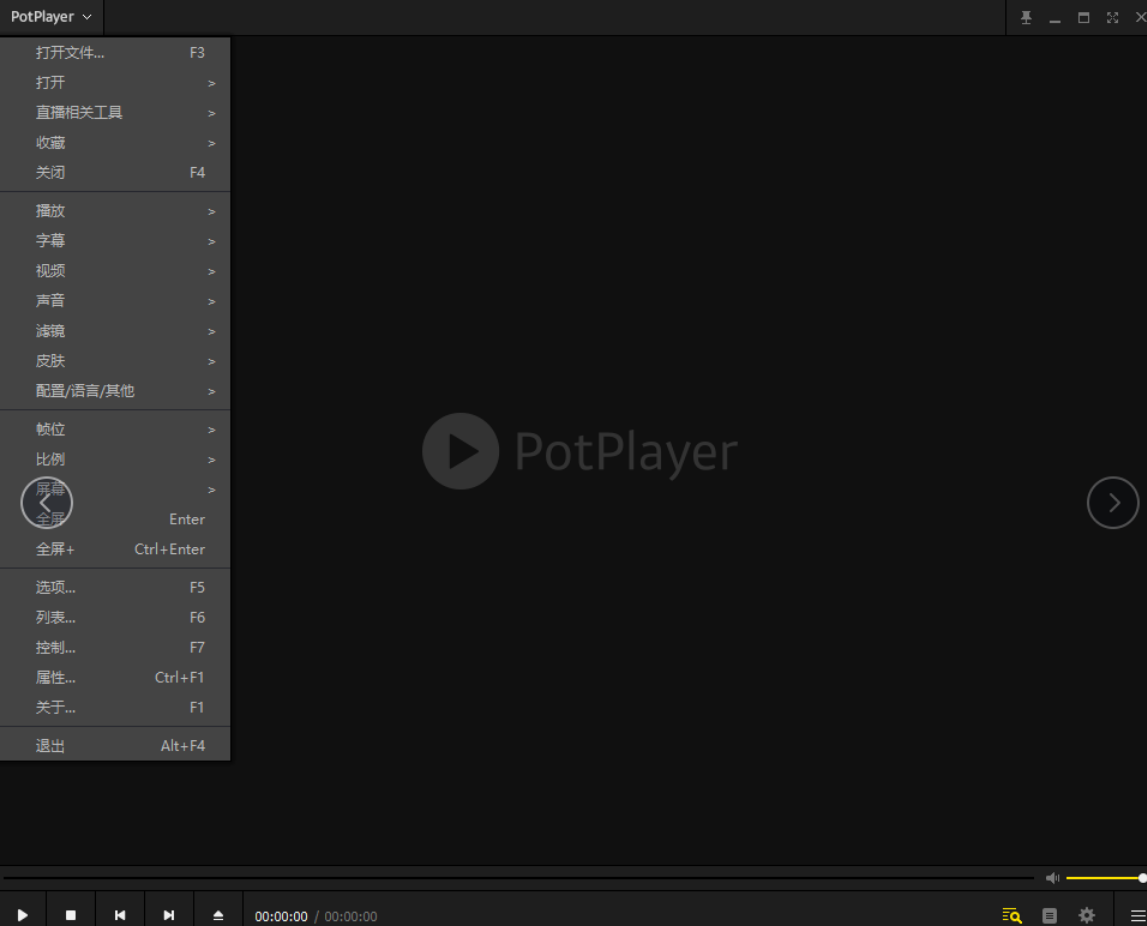
Task: Click the hamburger menu icon at bottom right
Action: pyautogui.click(x=1138, y=915)
